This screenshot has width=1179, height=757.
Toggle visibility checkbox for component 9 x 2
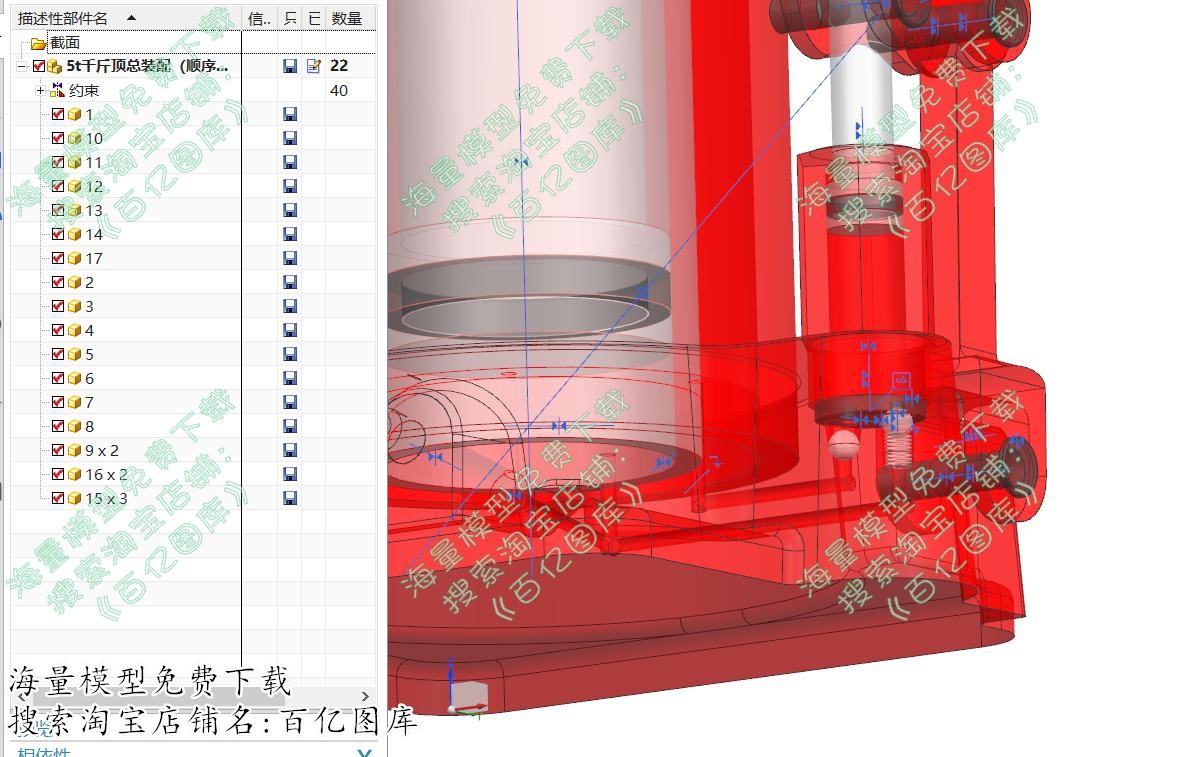pyautogui.click(x=58, y=450)
